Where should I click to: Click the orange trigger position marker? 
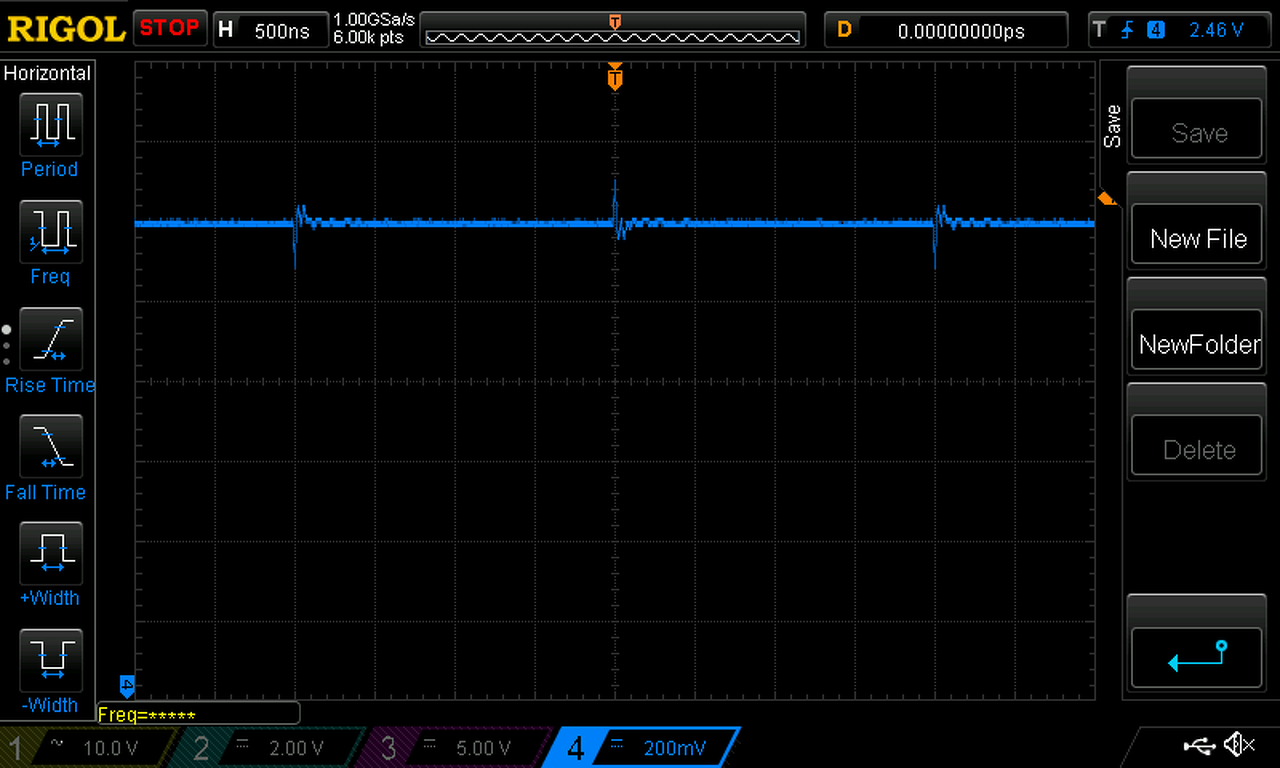pyautogui.click(x=615, y=76)
